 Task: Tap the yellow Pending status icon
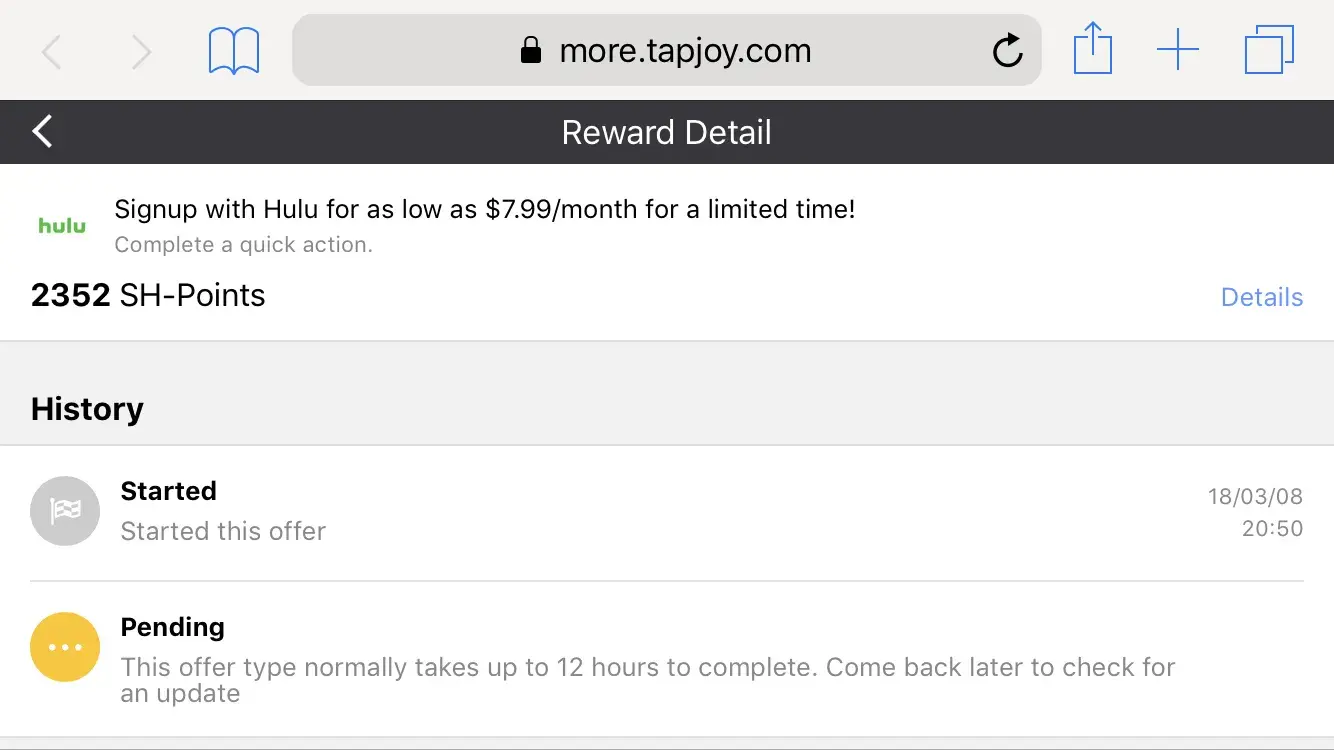(65, 647)
